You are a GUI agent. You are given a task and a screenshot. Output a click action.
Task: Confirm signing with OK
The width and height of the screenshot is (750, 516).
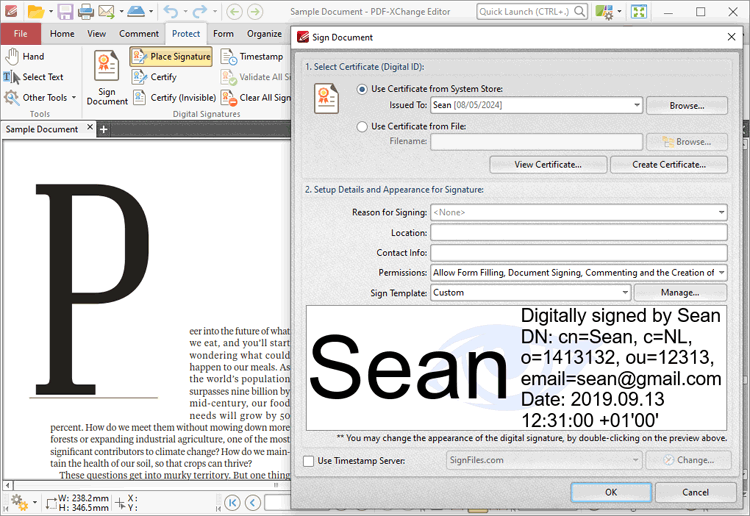611,492
